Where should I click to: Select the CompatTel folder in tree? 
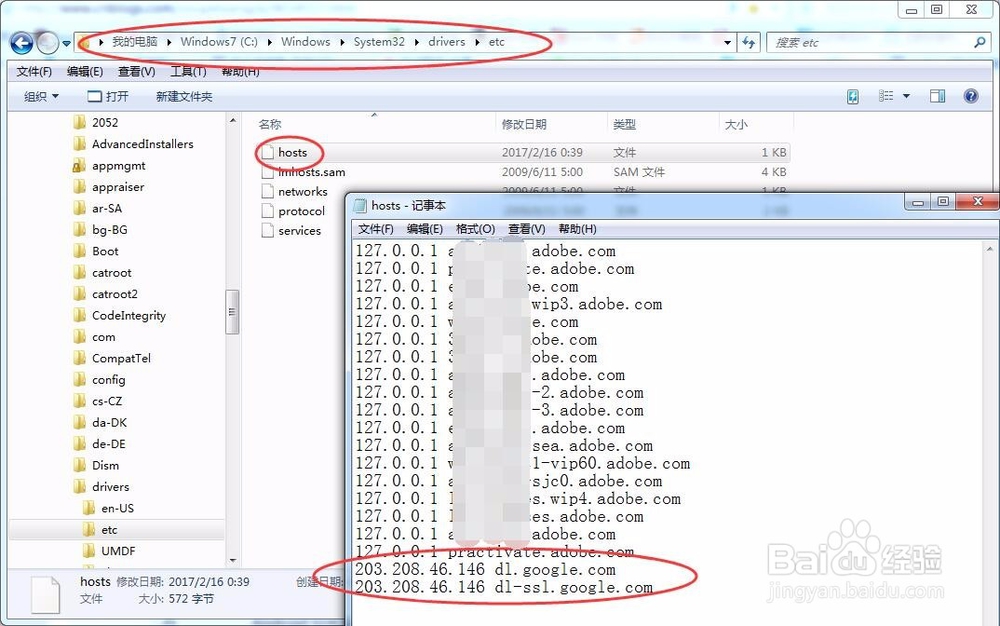pos(121,358)
